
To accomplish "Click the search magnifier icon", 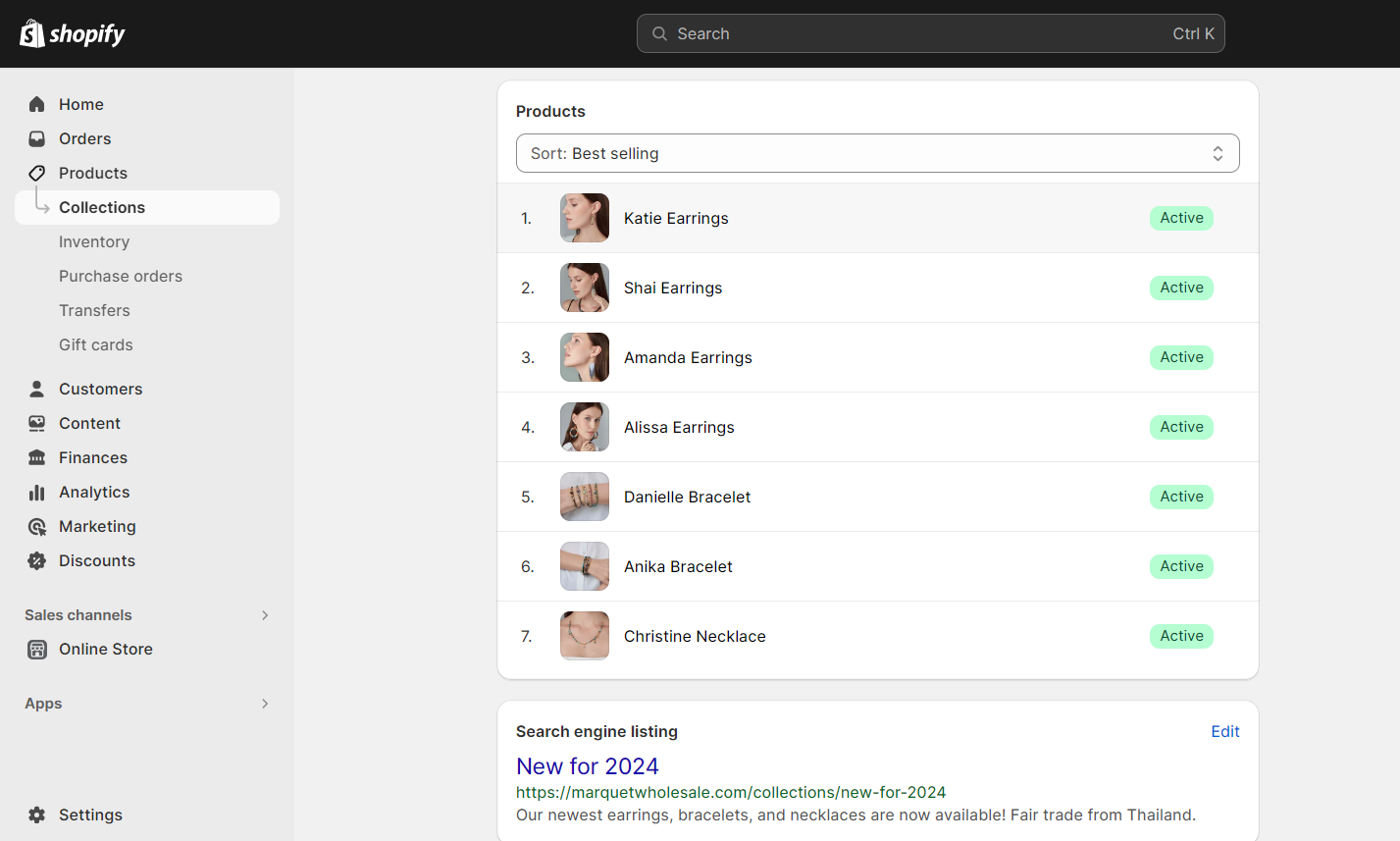I will [x=660, y=33].
